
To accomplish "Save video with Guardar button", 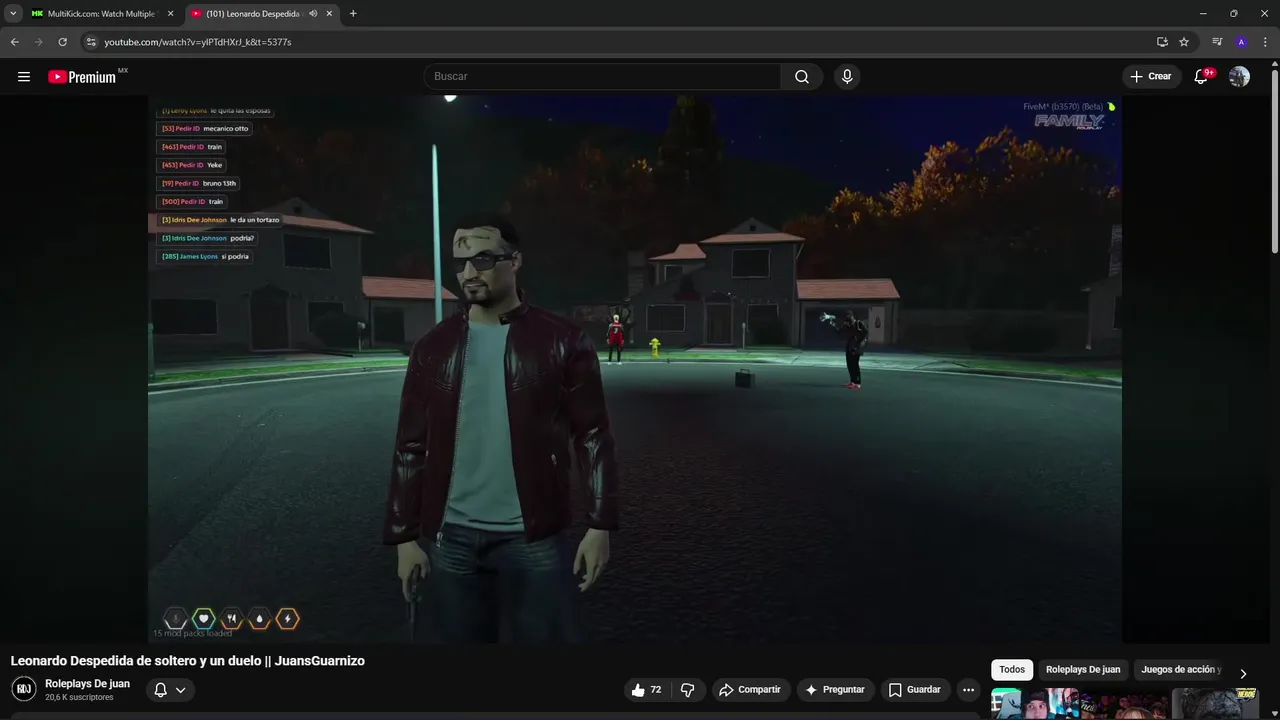I will point(915,690).
